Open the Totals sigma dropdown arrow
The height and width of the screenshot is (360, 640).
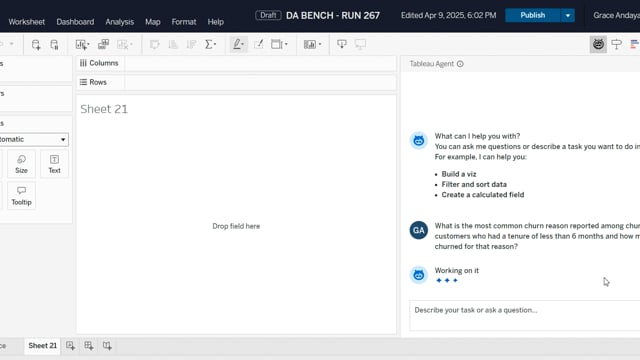pyautogui.click(x=215, y=44)
